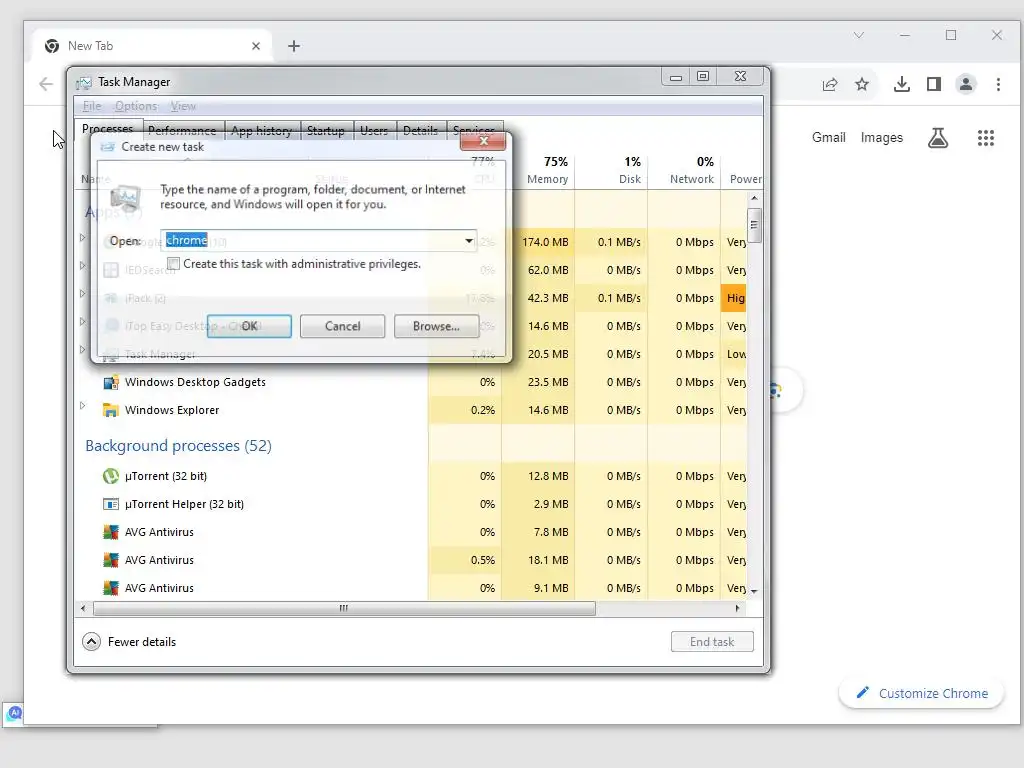This screenshot has height=768, width=1024.
Task: Click the 42.3 MB memory cell
Action: (539, 298)
